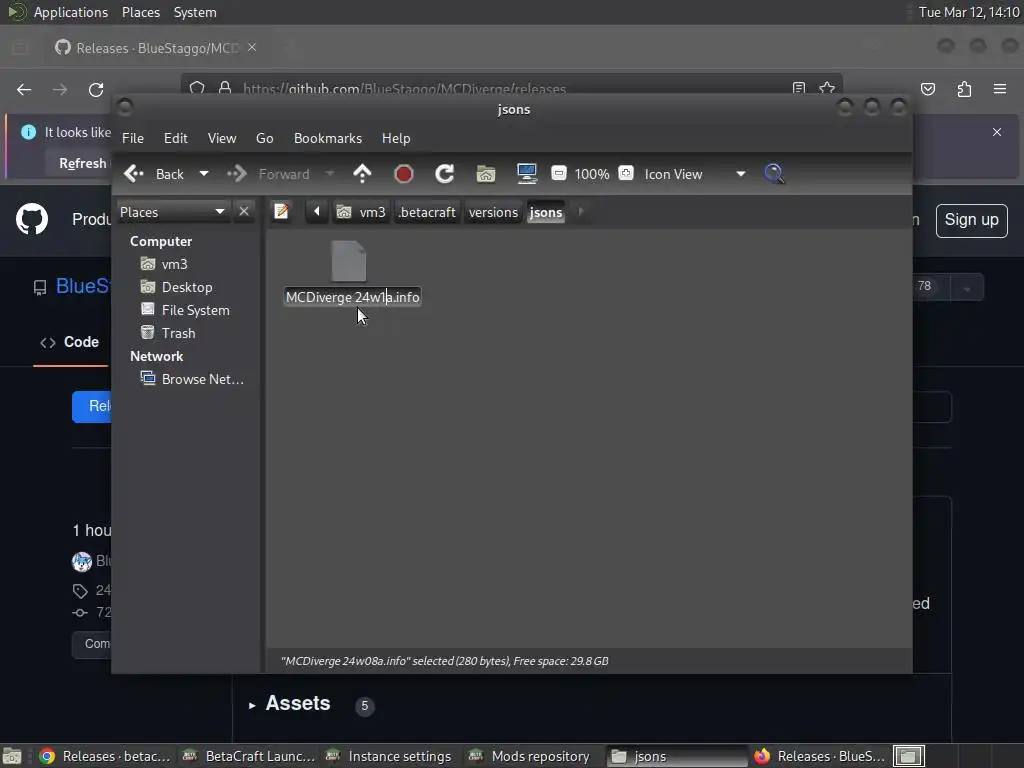Image resolution: width=1024 pixels, height=768 pixels.
Task: Open the Go menu
Action: (x=264, y=138)
